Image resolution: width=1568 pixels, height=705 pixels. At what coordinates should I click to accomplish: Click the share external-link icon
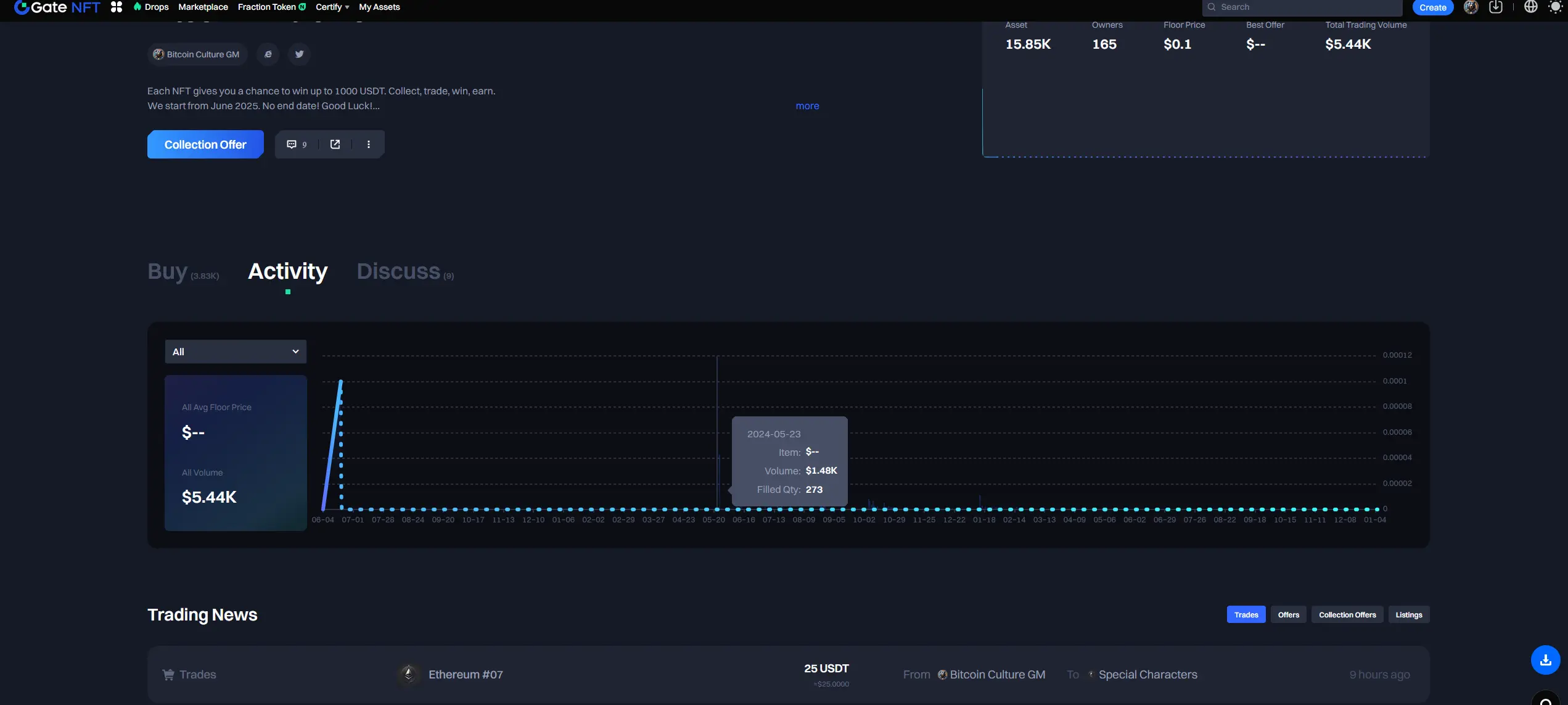335,144
